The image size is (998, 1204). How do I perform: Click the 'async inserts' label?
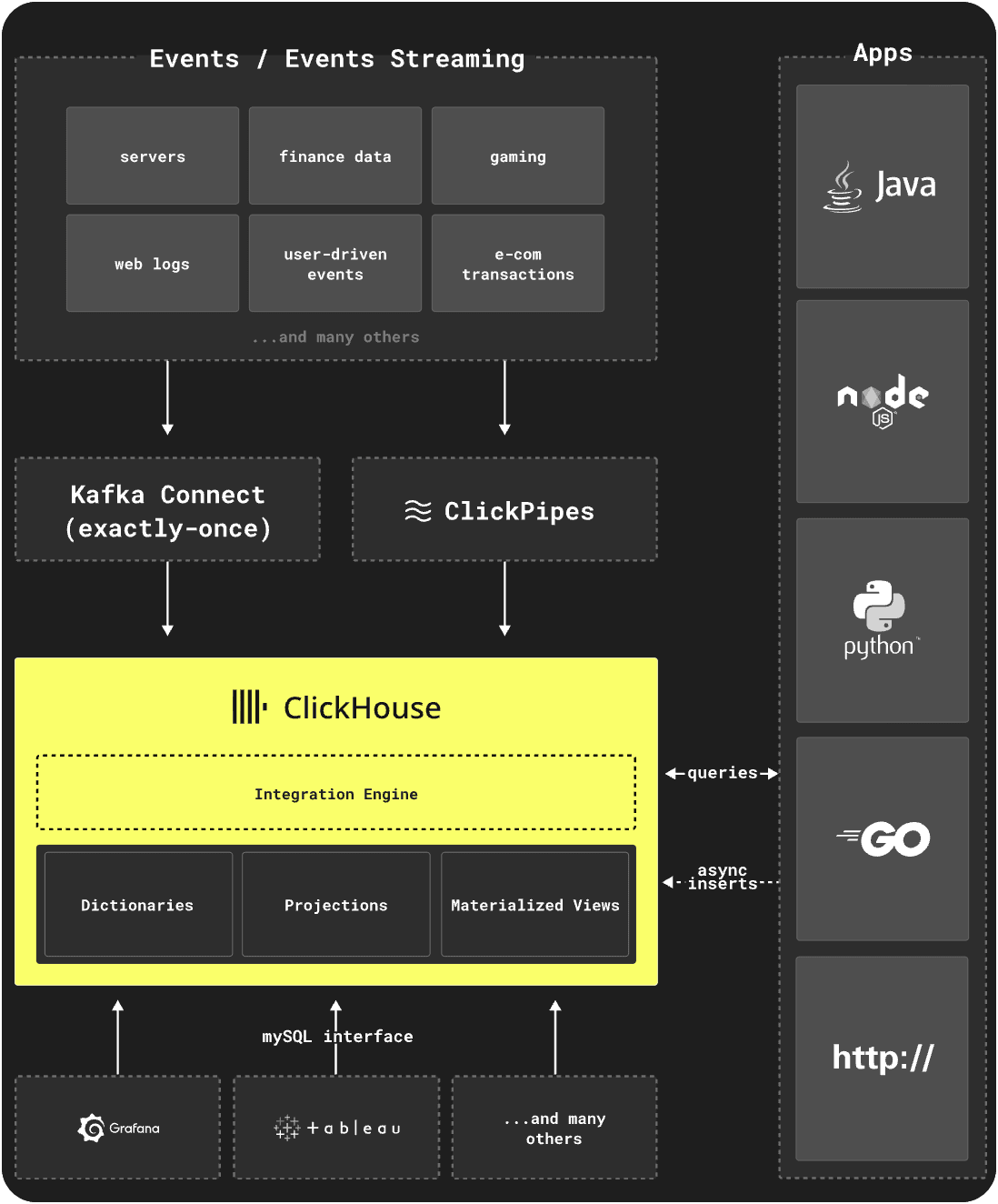pos(723,877)
